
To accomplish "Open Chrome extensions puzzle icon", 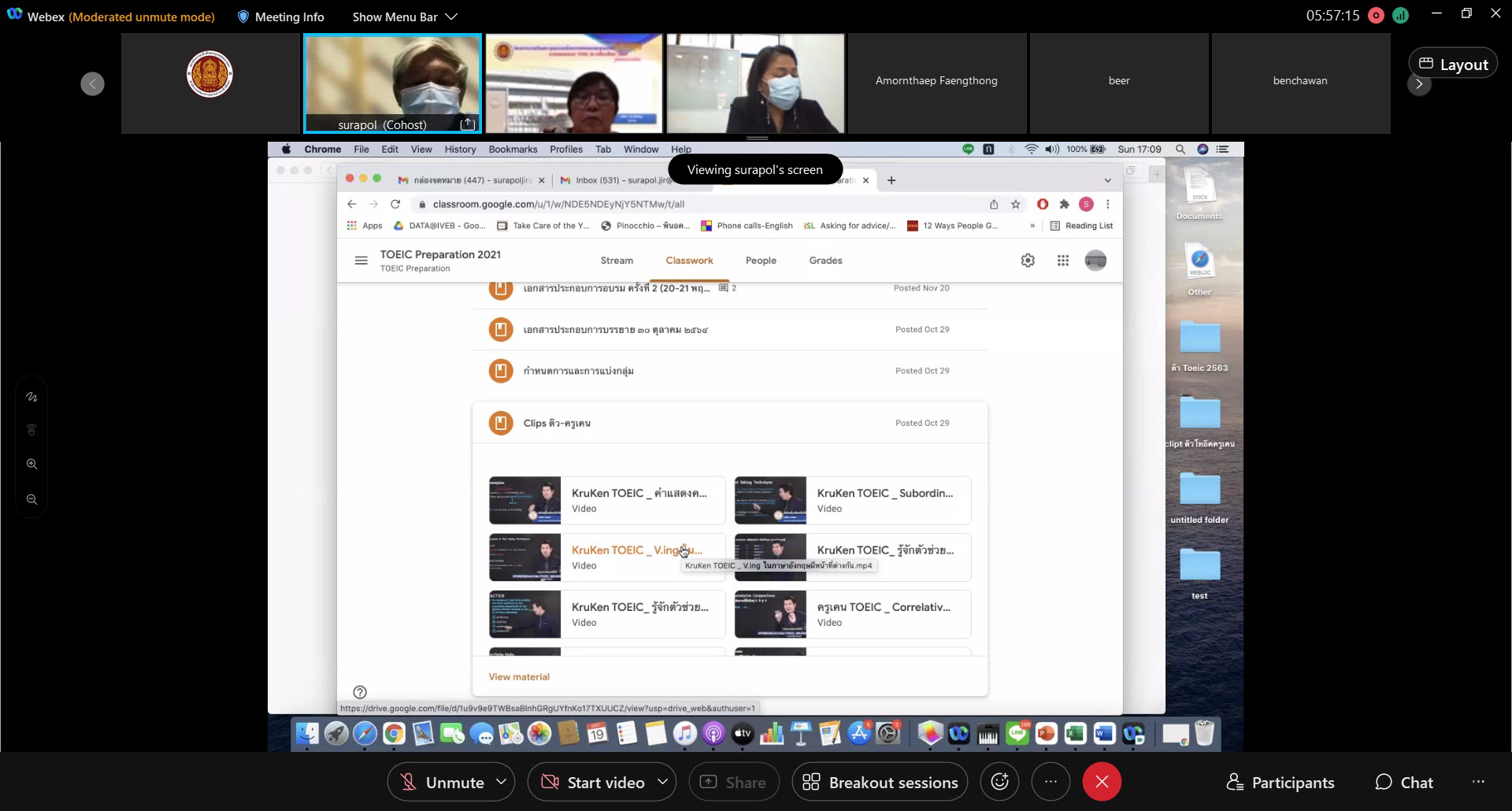I will point(1064,204).
